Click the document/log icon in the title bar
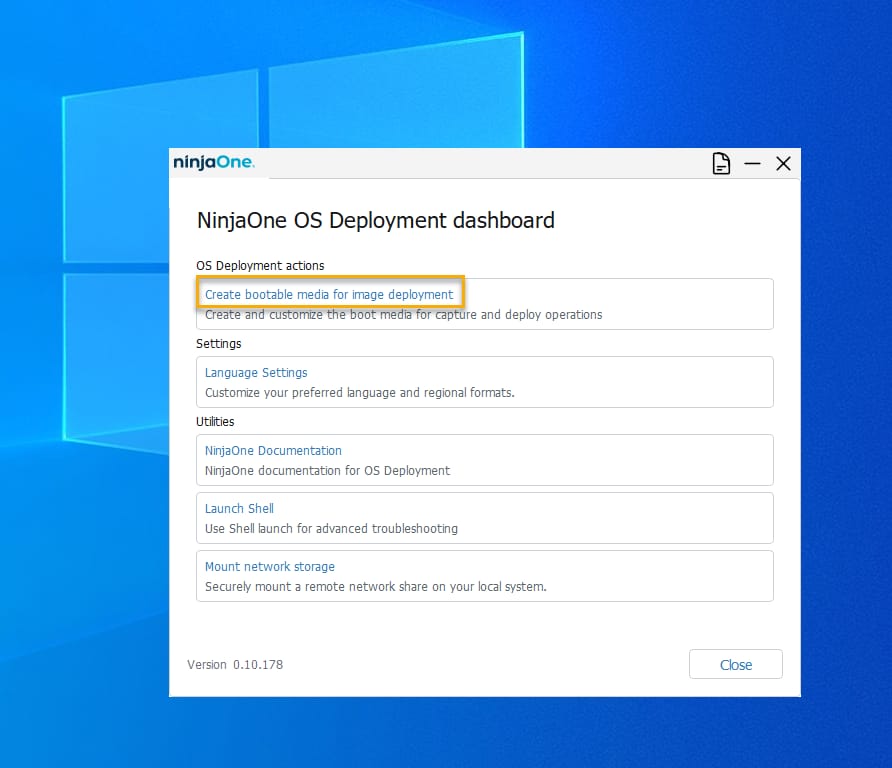 coord(721,163)
